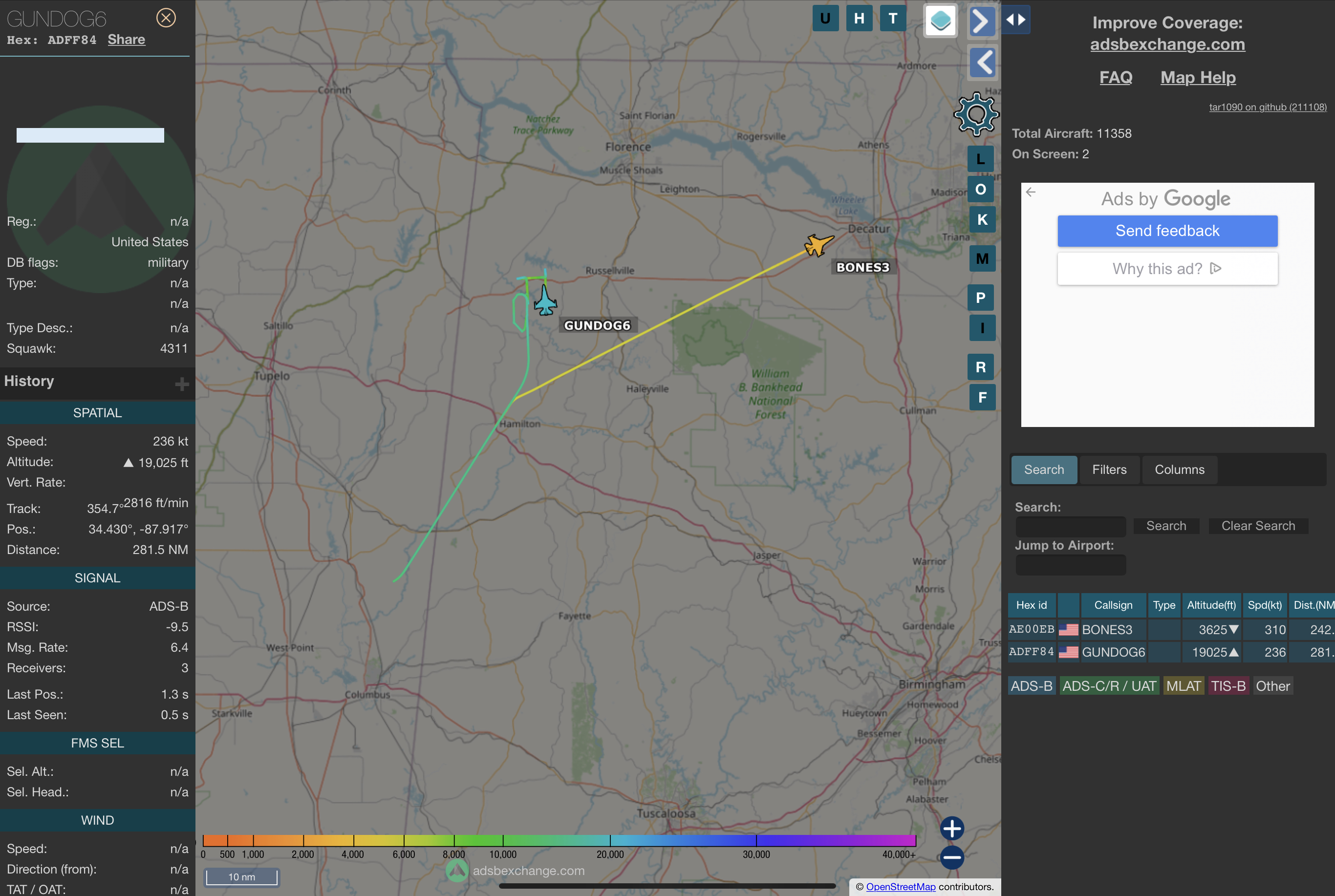Click the MLAT source legend label
Image resolution: width=1335 pixels, height=896 pixels.
[x=1184, y=686]
